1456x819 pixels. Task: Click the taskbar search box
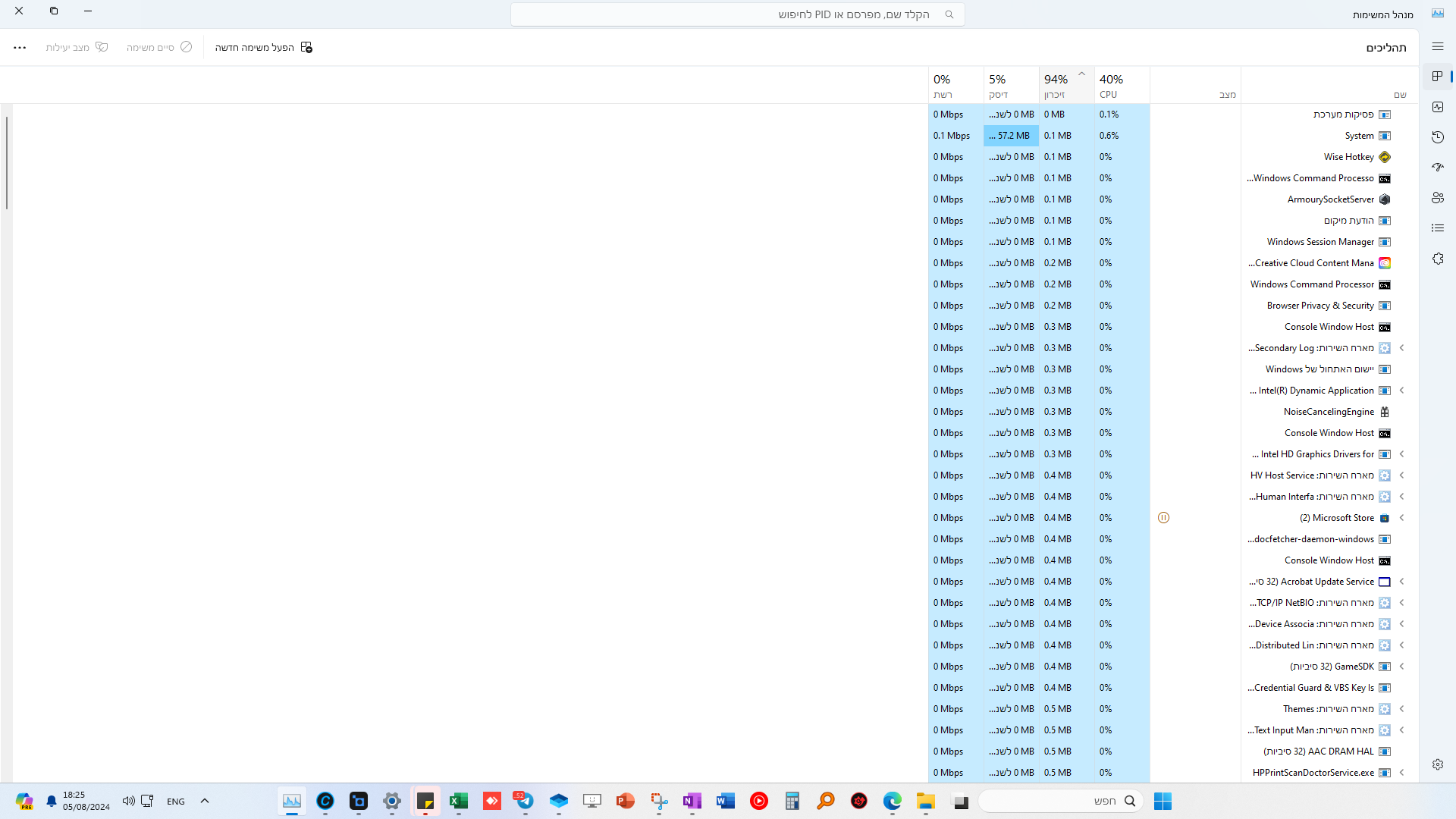pos(1061,801)
